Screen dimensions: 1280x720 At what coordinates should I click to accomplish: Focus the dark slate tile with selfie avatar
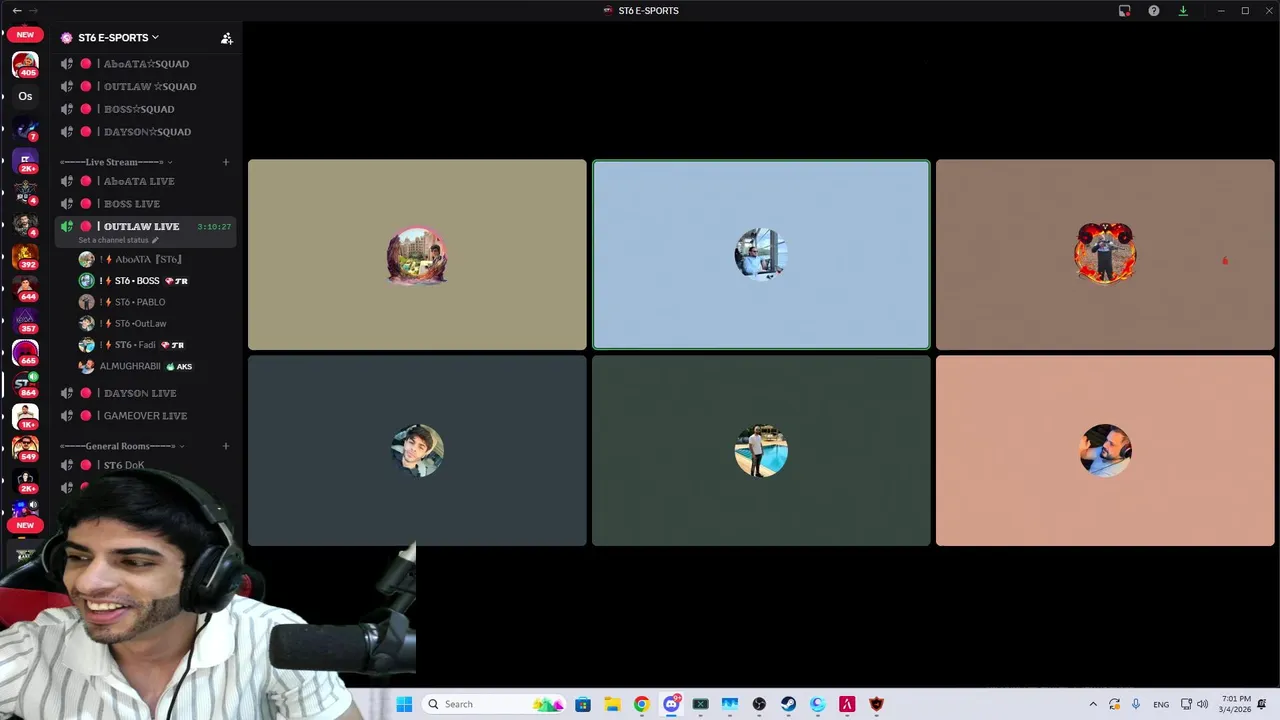(x=417, y=451)
